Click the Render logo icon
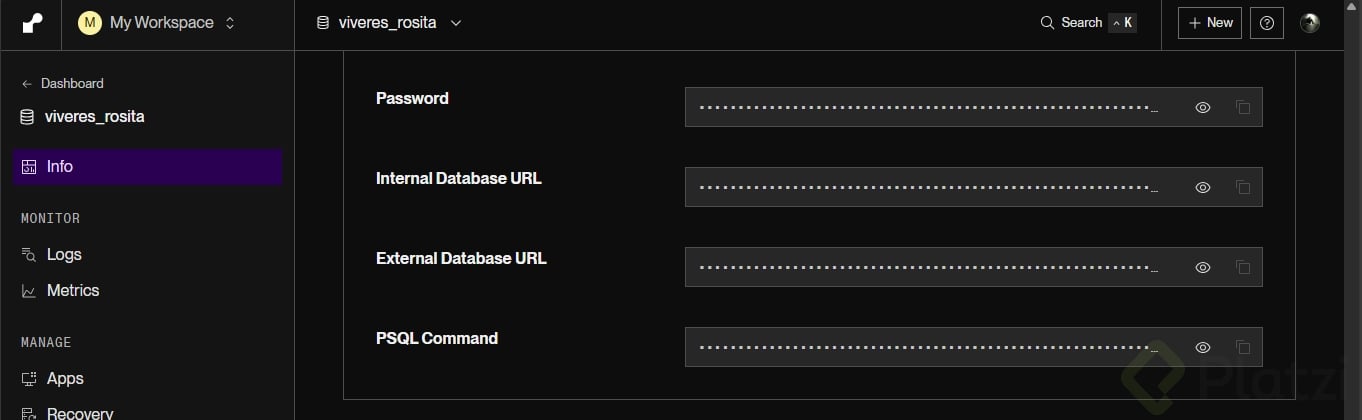 click(x=31, y=23)
